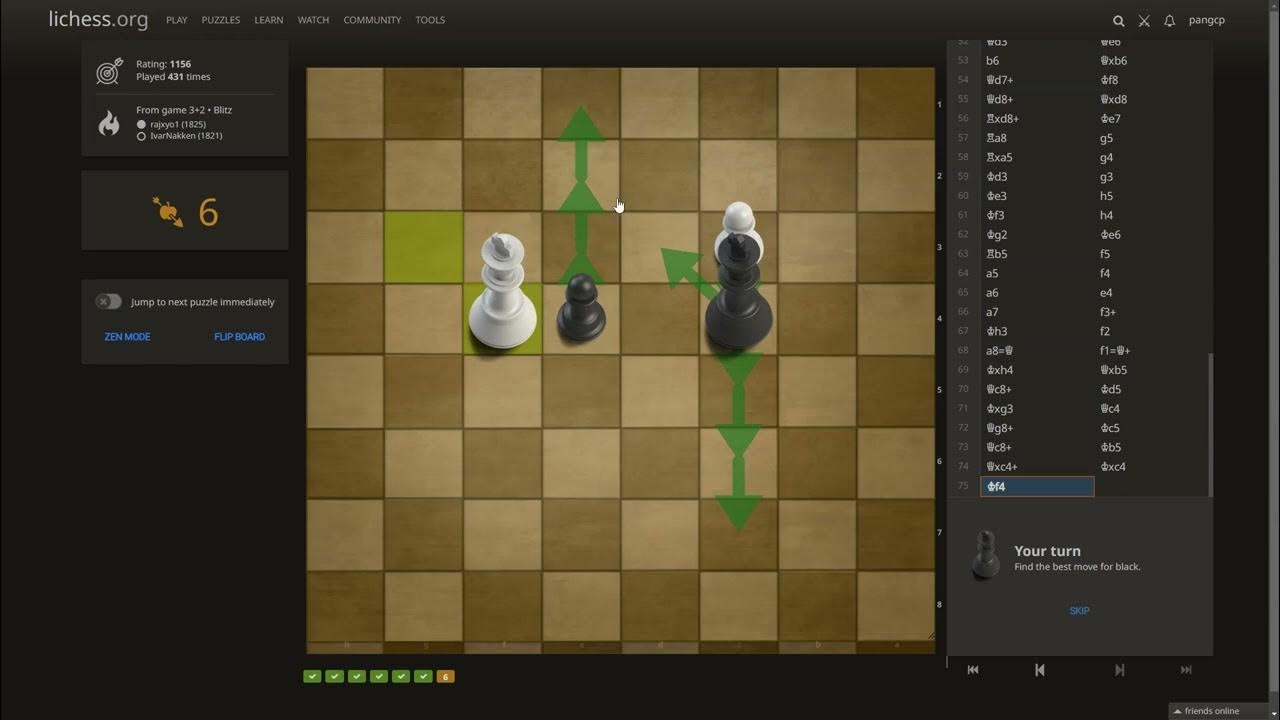1280x720 pixels.
Task: Click the search magnifier icon
Action: tap(1119, 20)
